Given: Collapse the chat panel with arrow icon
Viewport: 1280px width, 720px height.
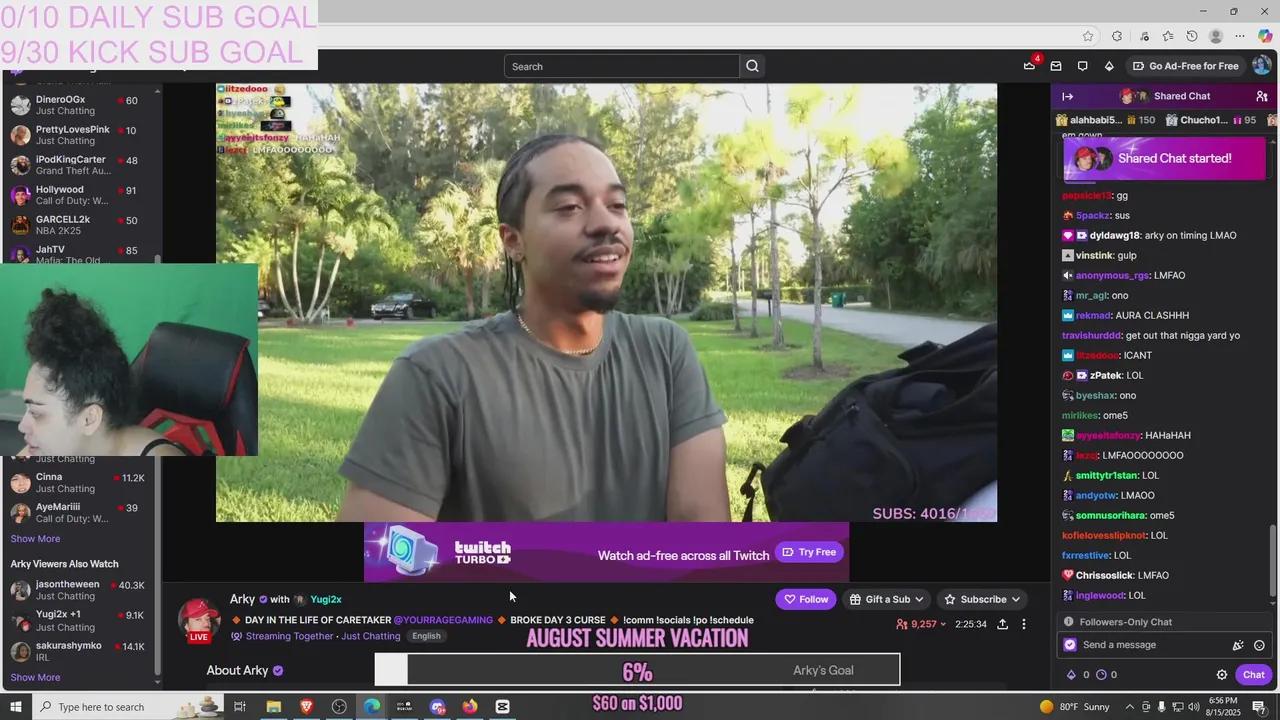Looking at the screenshot, I should coord(1067,96).
